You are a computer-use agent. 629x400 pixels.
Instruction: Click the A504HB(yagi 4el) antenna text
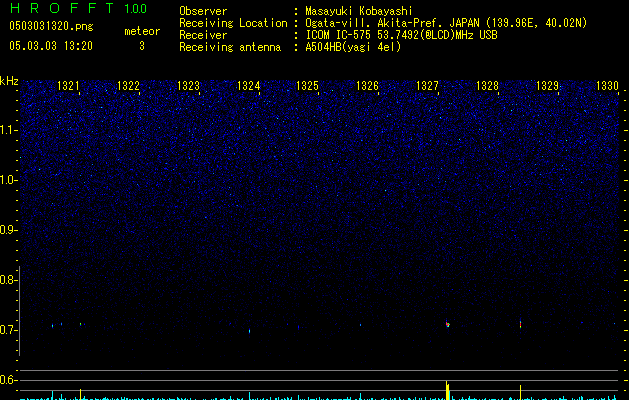coord(353,47)
